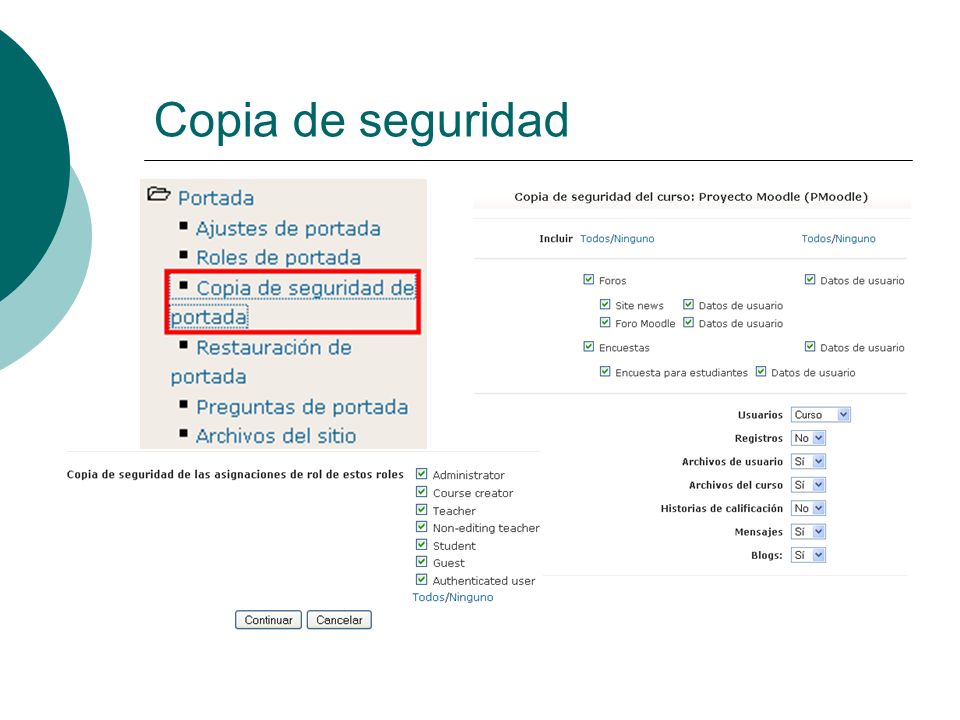Toggle the Site news checkbox
Screen dimensions: 960x720
(606, 305)
